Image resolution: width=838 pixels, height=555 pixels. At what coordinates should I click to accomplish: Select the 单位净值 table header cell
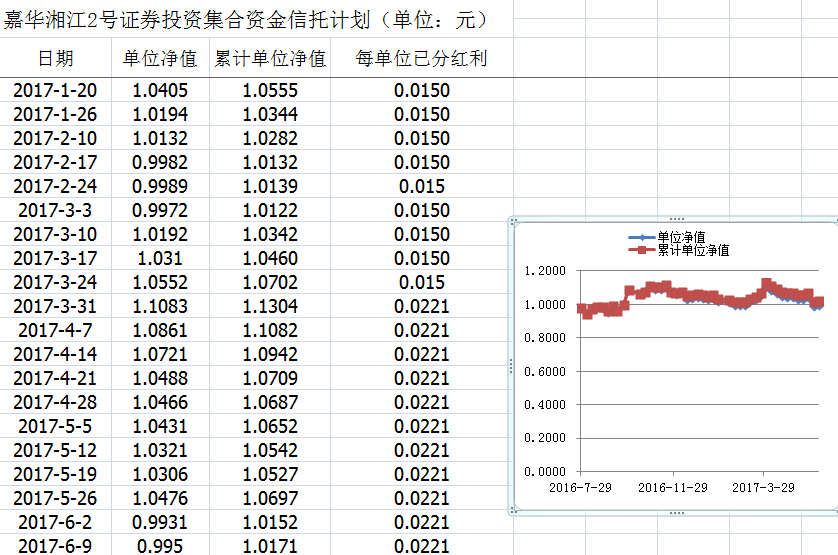coord(160,59)
